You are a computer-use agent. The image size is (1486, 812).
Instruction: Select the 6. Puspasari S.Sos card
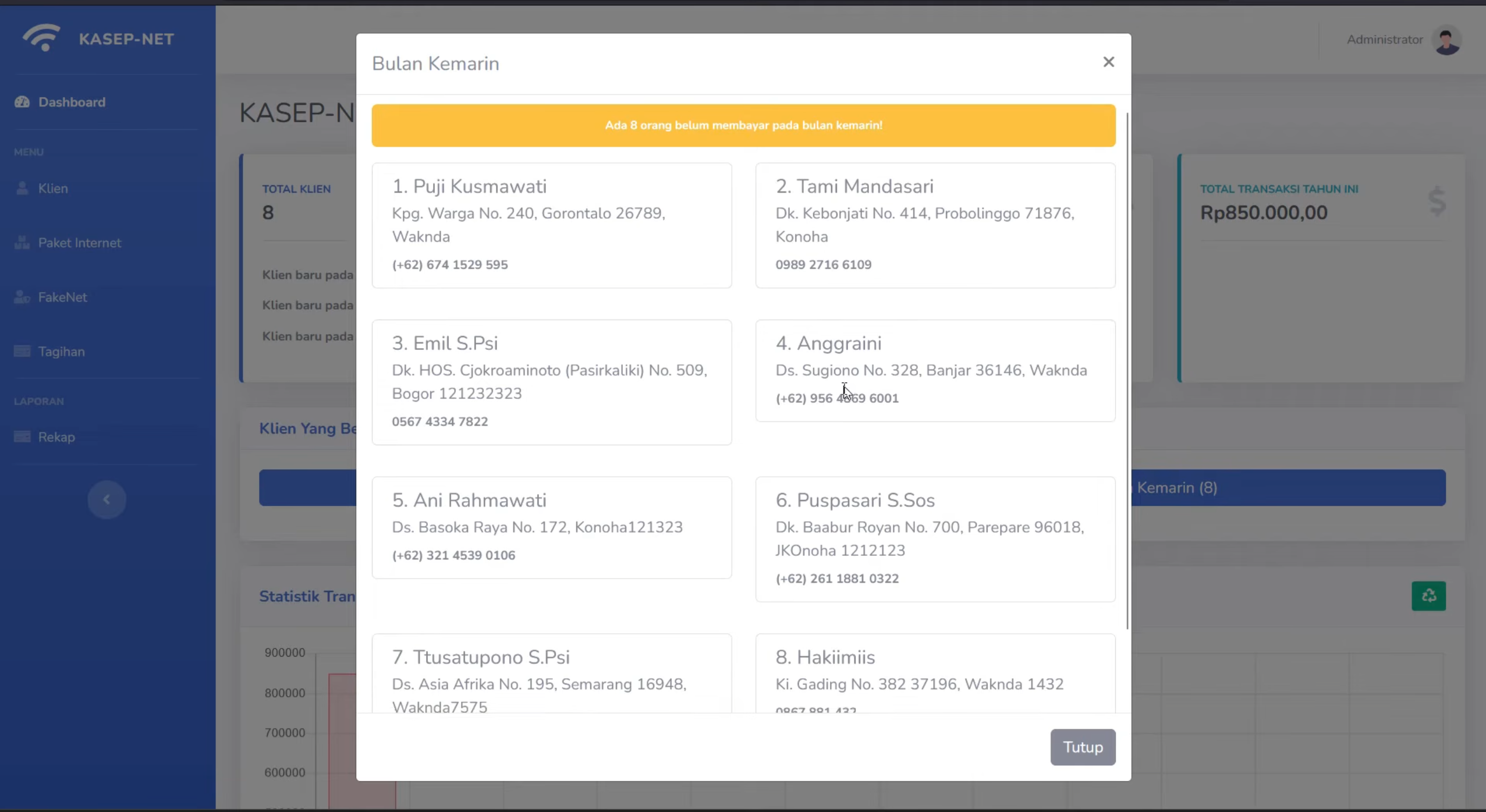(935, 540)
